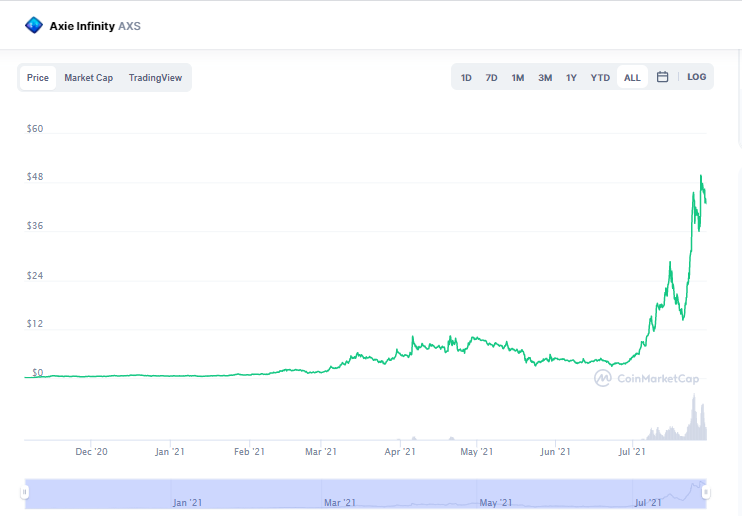Click the Apr '21 date axis label
This screenshot has width=742, height=516.
[400, 452]
